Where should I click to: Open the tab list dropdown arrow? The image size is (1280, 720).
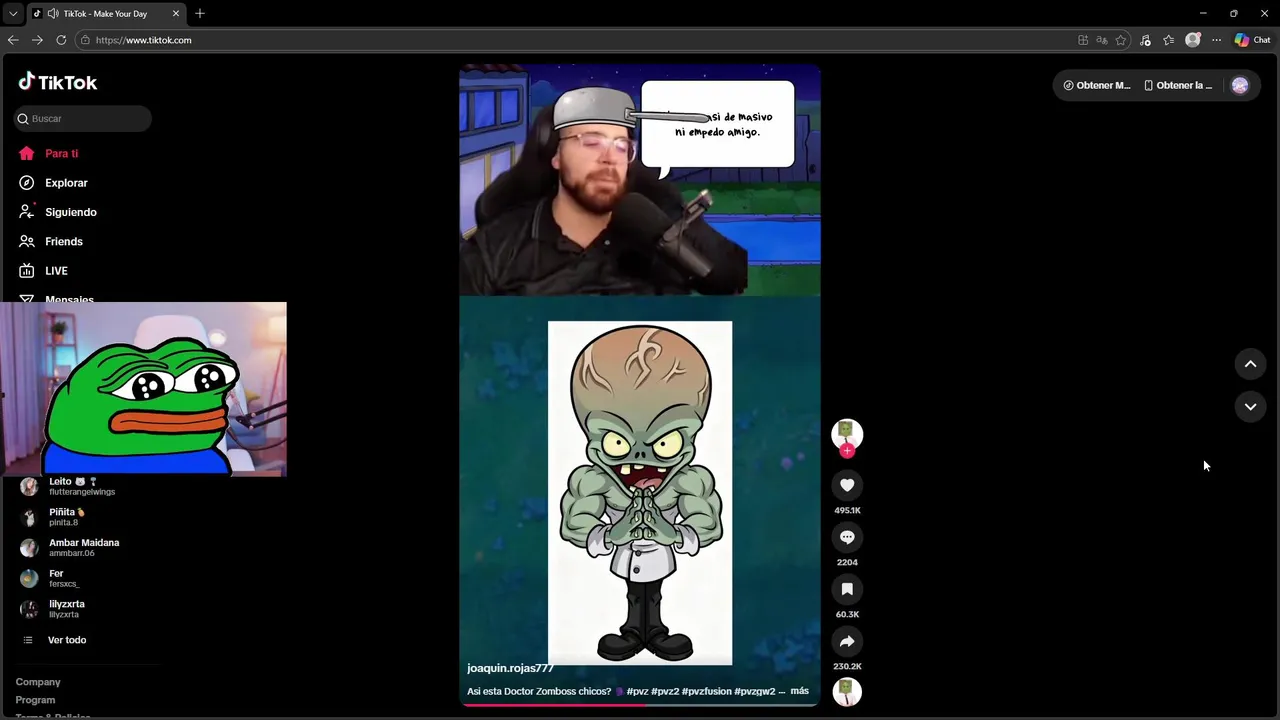click(13, 13)
